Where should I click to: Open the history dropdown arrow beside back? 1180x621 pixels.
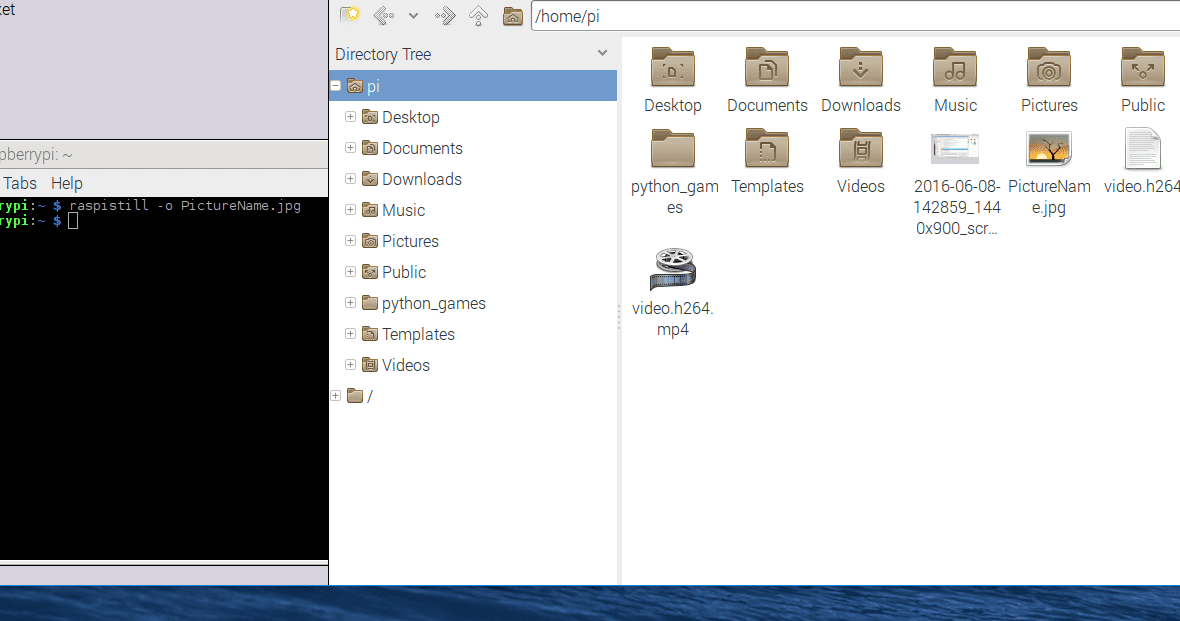(x=413, y=15)
